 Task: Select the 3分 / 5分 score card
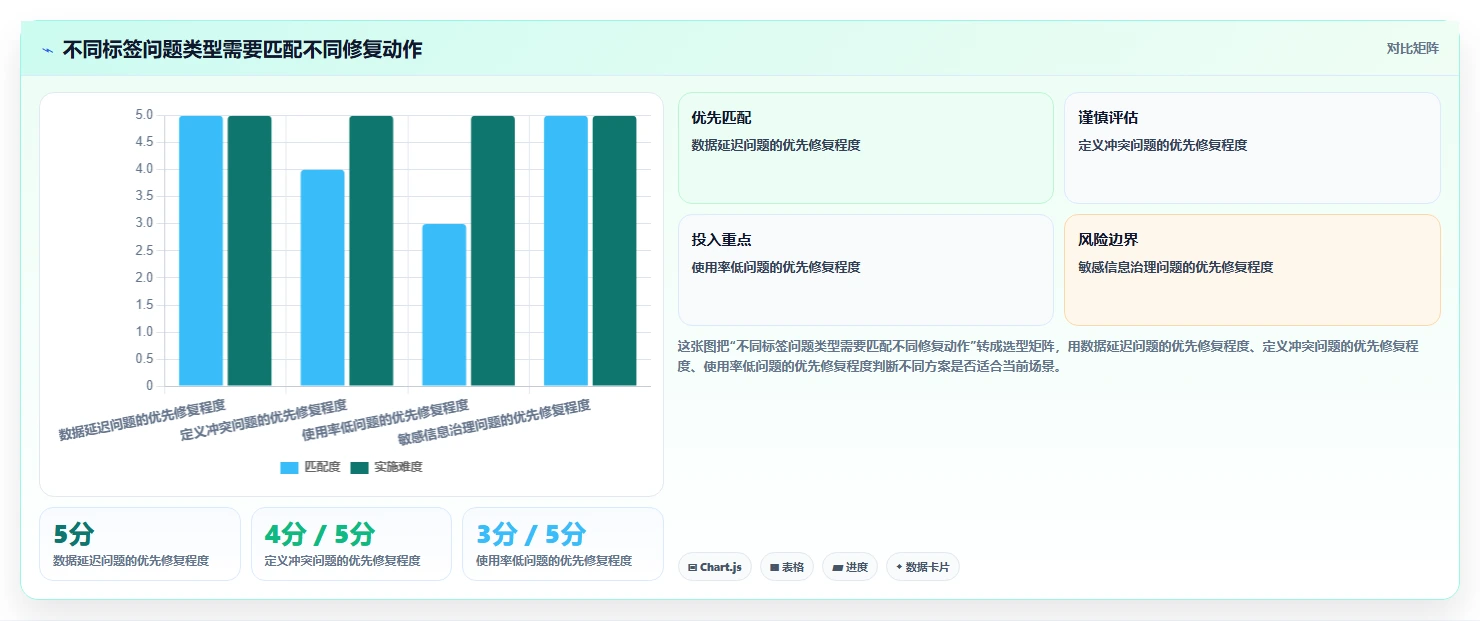pos(563,544)
